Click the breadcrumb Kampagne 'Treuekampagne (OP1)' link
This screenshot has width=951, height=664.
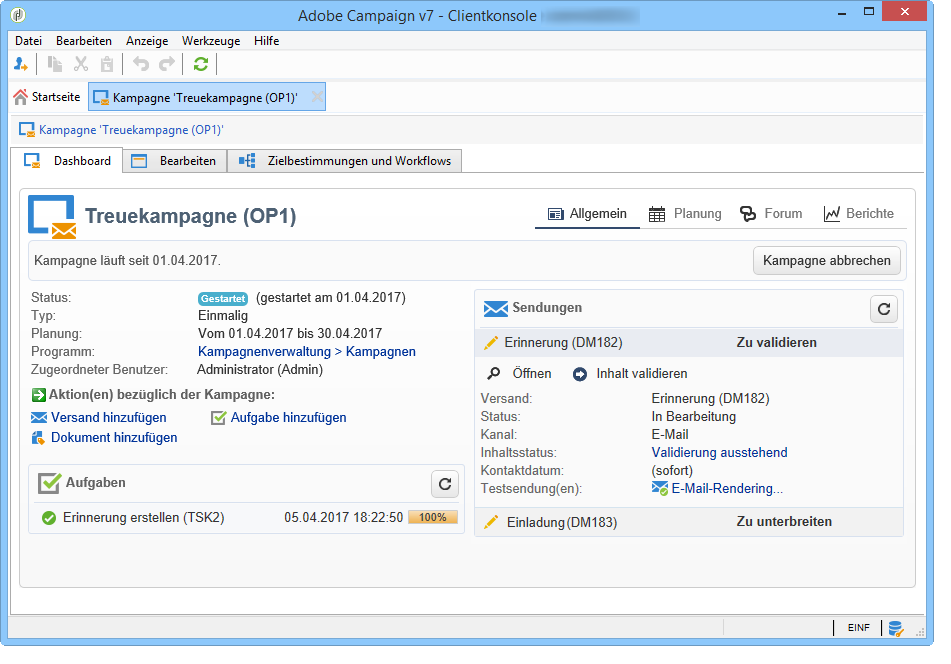point(131,130)
